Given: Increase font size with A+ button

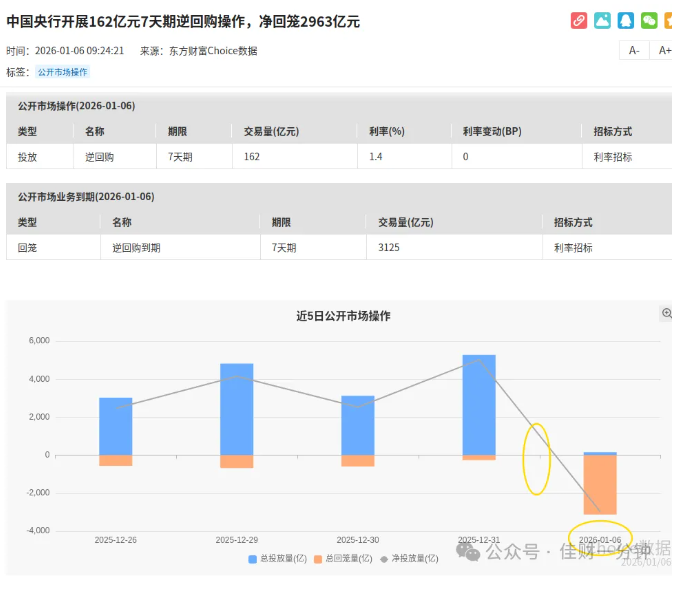Looking at the screenshot, I should pyautogui.click(x=663, y=51).
